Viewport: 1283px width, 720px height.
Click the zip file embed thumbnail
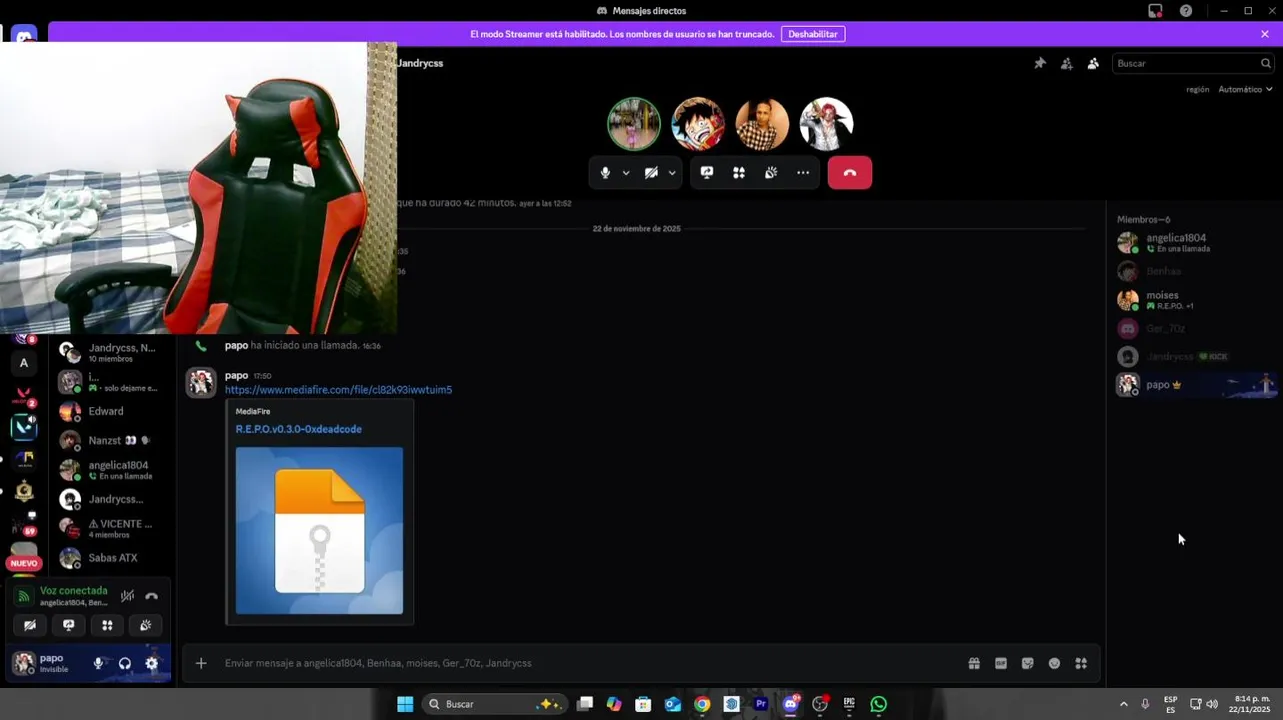[319, 530]
